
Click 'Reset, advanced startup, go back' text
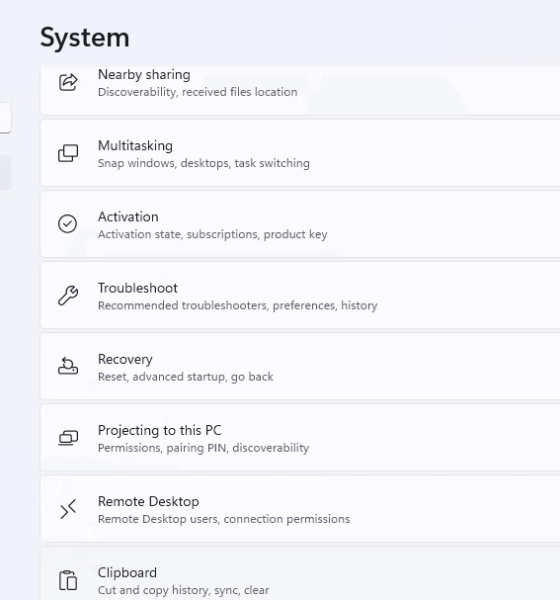[186, 377]
